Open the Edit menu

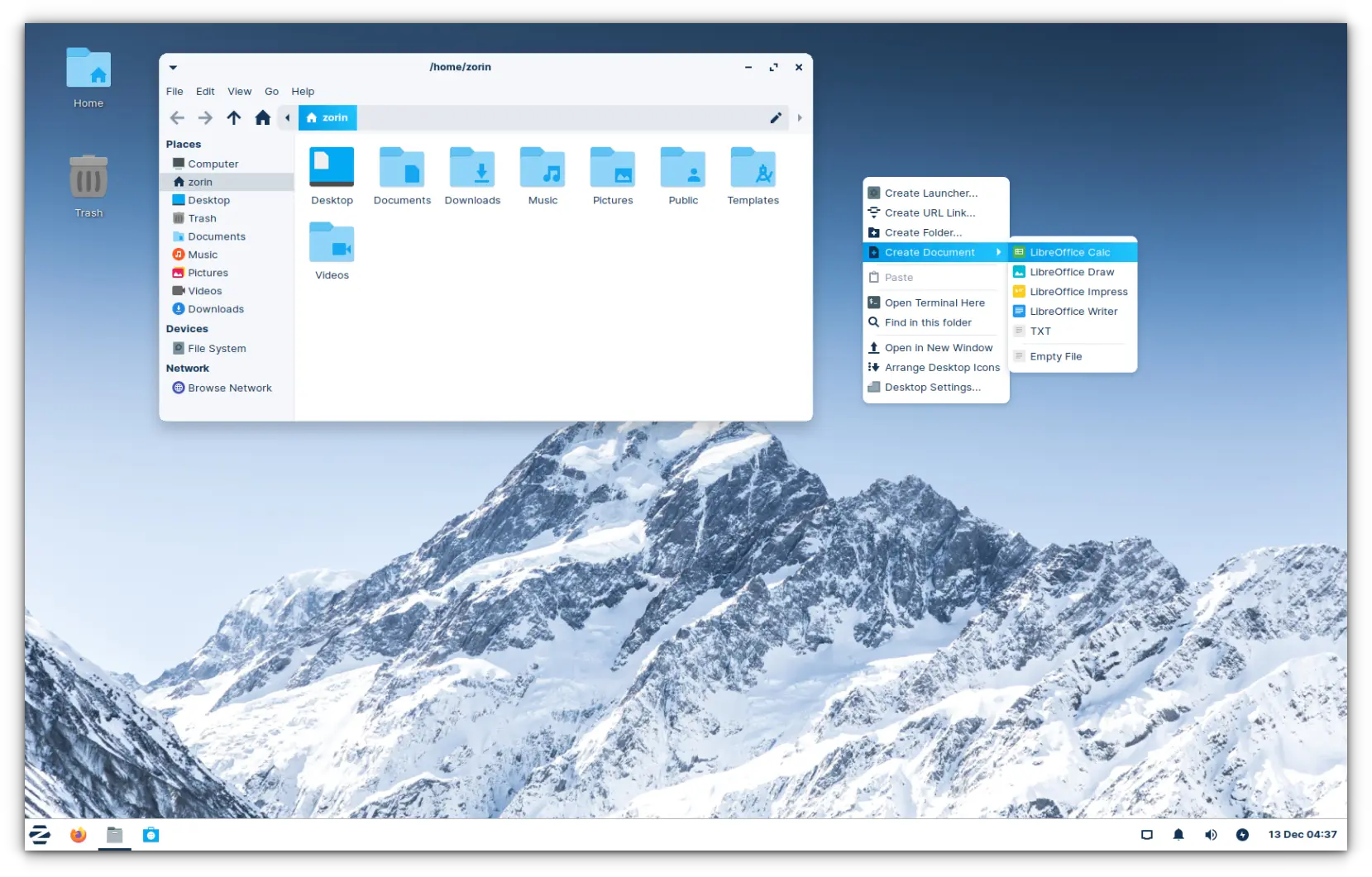coord(205,92)
